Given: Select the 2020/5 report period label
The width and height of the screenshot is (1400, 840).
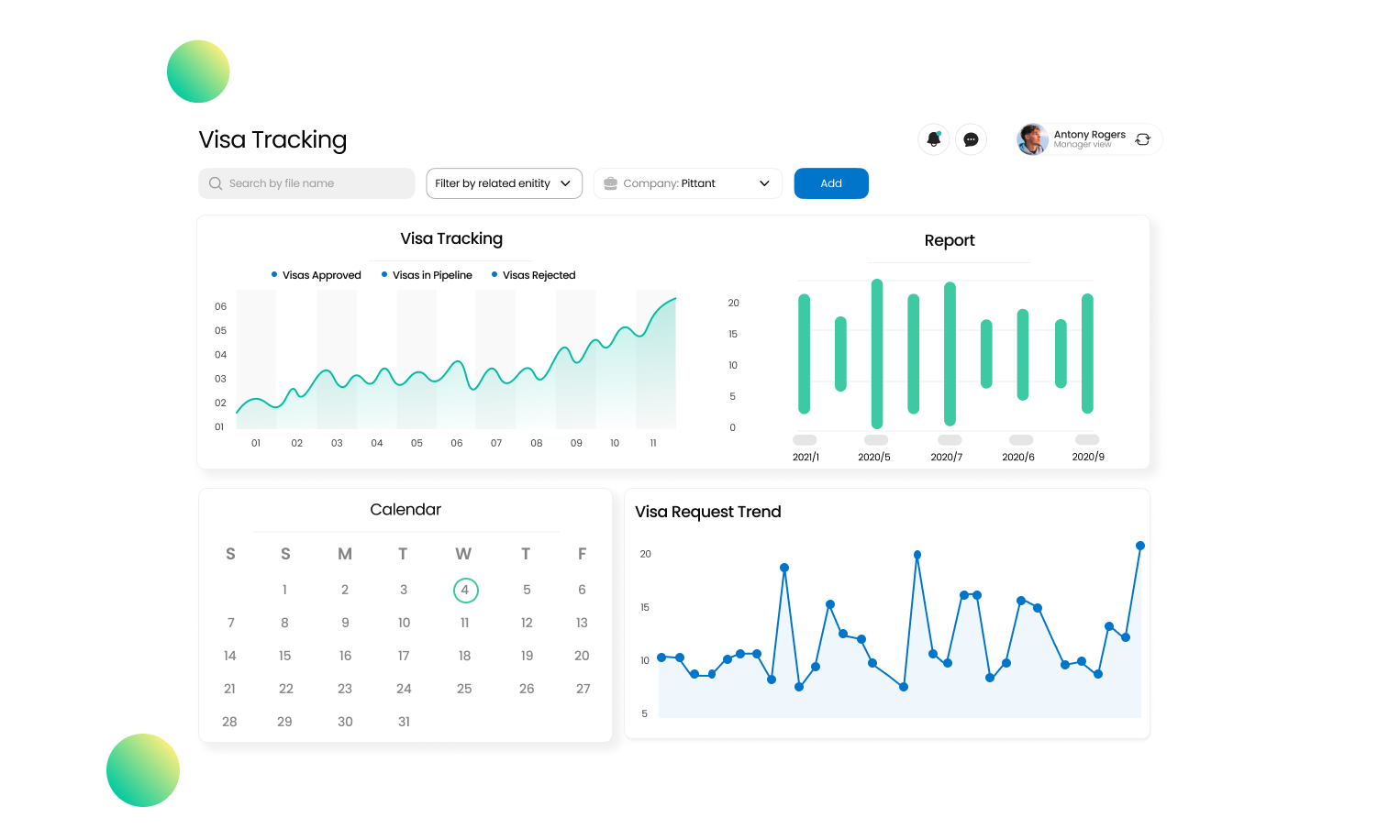Looking at the screenshot, I should pyautogui.click(x=874, y=457).
